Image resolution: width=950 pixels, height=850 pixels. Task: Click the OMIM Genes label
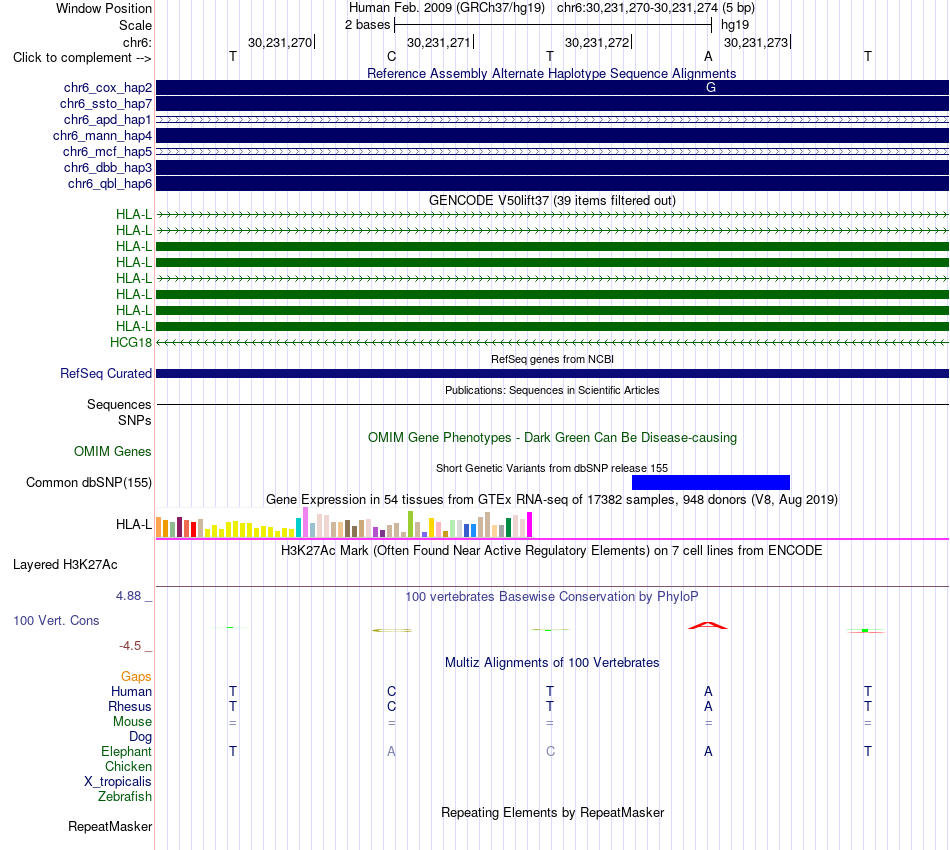(x=113, y=451)
